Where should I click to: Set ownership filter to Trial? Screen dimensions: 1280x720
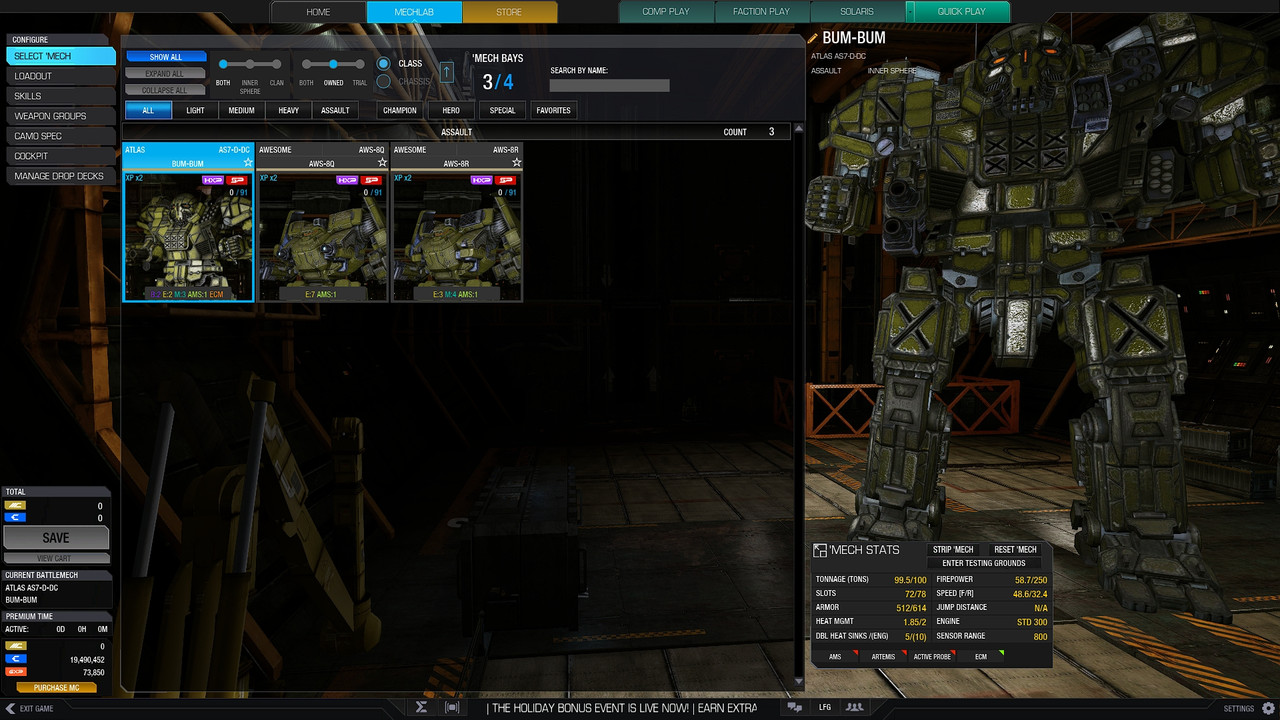coord(360,64)
